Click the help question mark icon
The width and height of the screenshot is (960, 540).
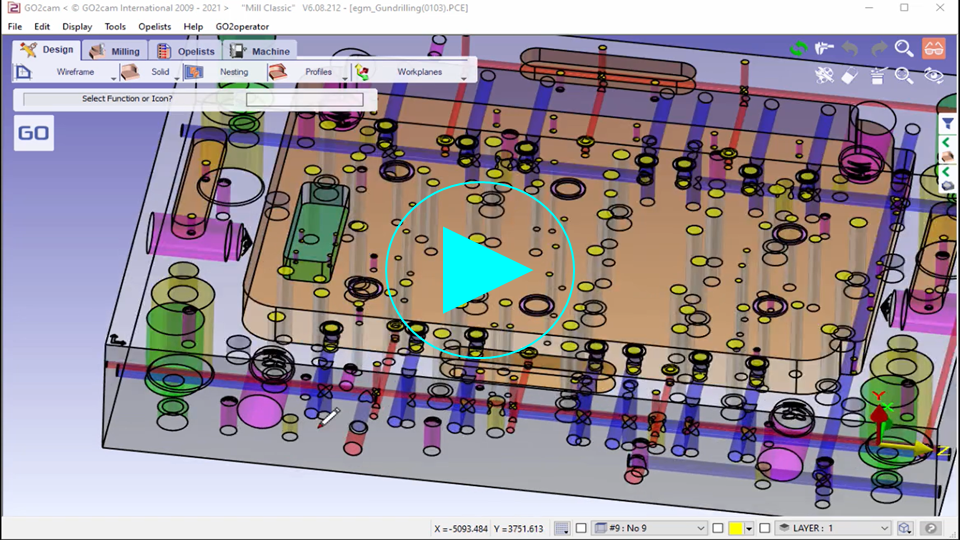pos(931,528)
